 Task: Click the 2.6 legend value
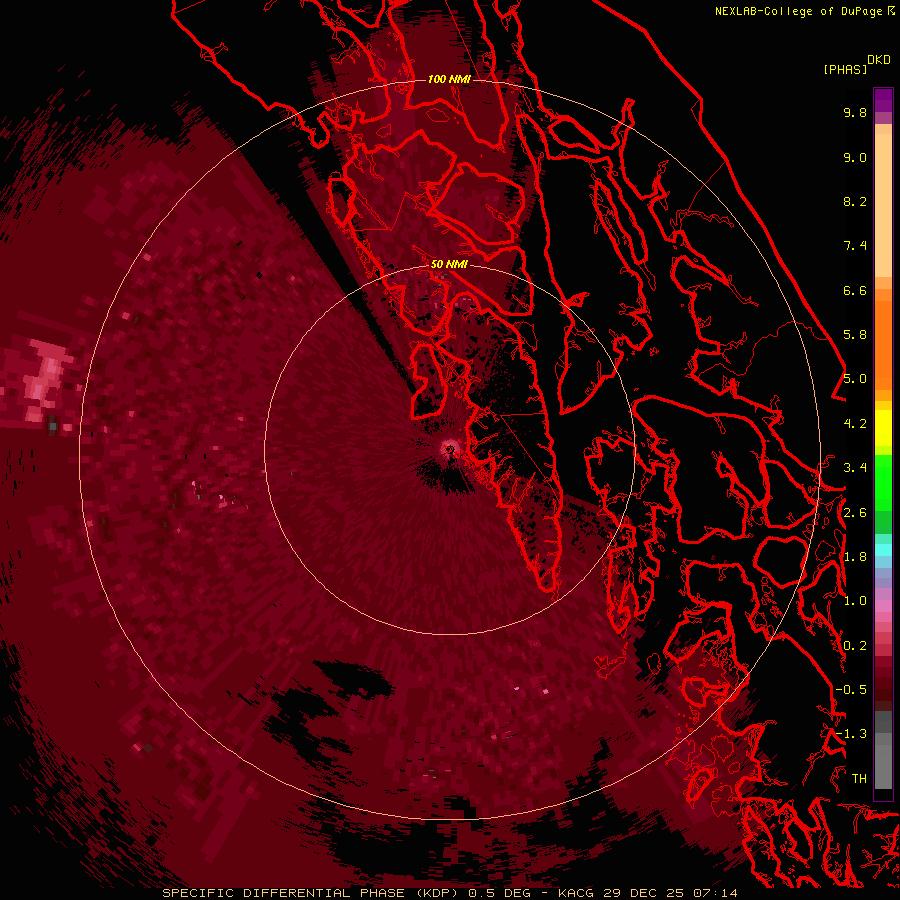pyautogui.click(x=855, y=513)
